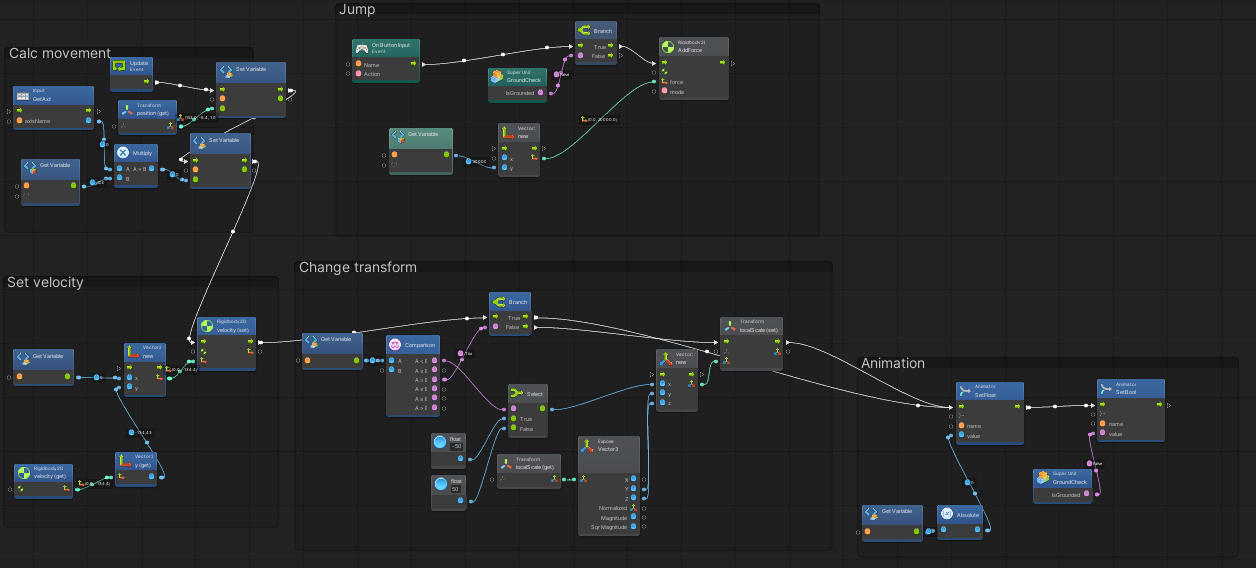
Task: Click the Multiply node's X icon
Action: [x=123, y=153]
